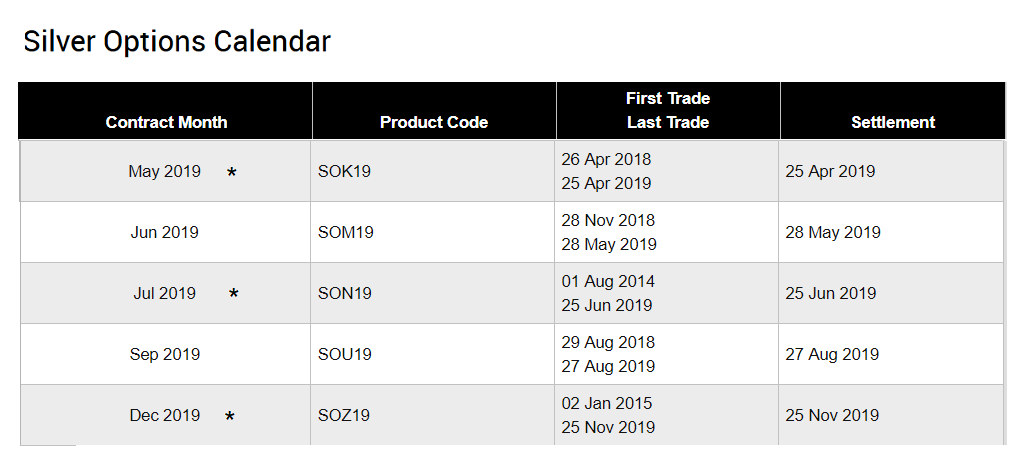Click the Jun 2019 contract month cell

[x=164, y=233]
